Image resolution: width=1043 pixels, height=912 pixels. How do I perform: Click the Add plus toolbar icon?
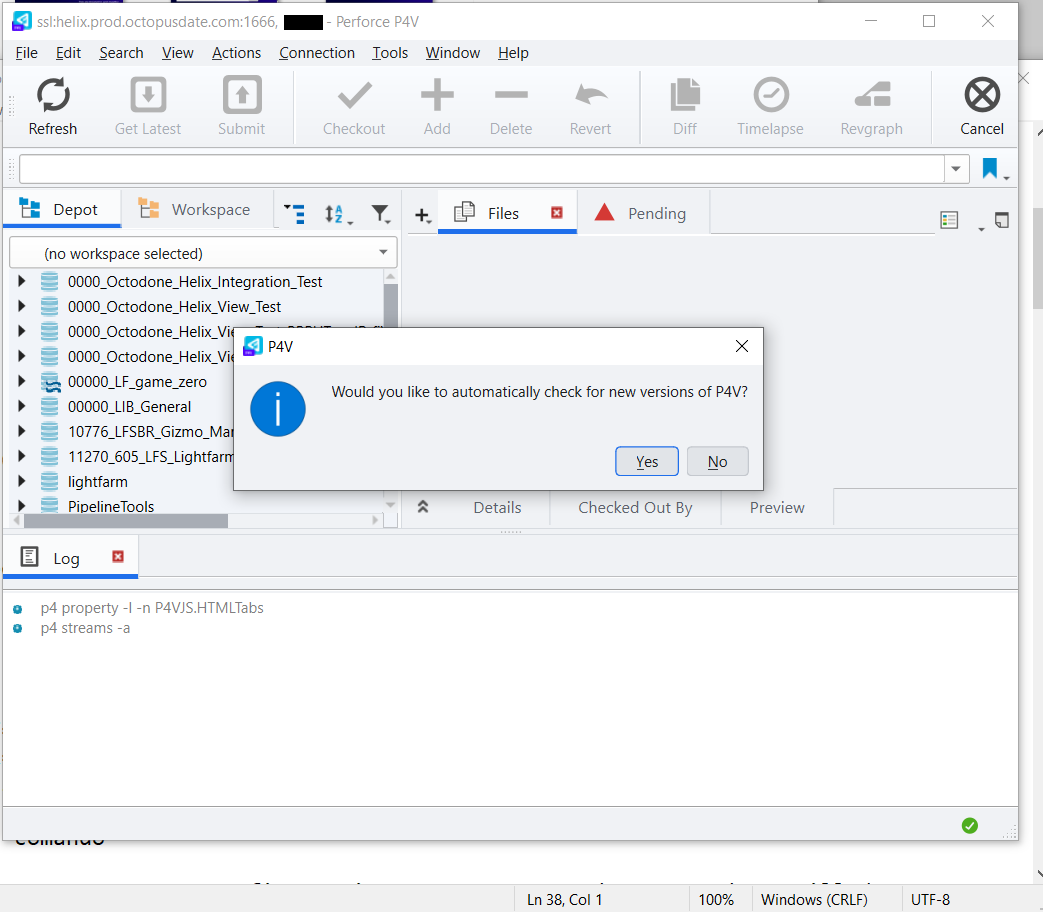(x=437, y=95)
